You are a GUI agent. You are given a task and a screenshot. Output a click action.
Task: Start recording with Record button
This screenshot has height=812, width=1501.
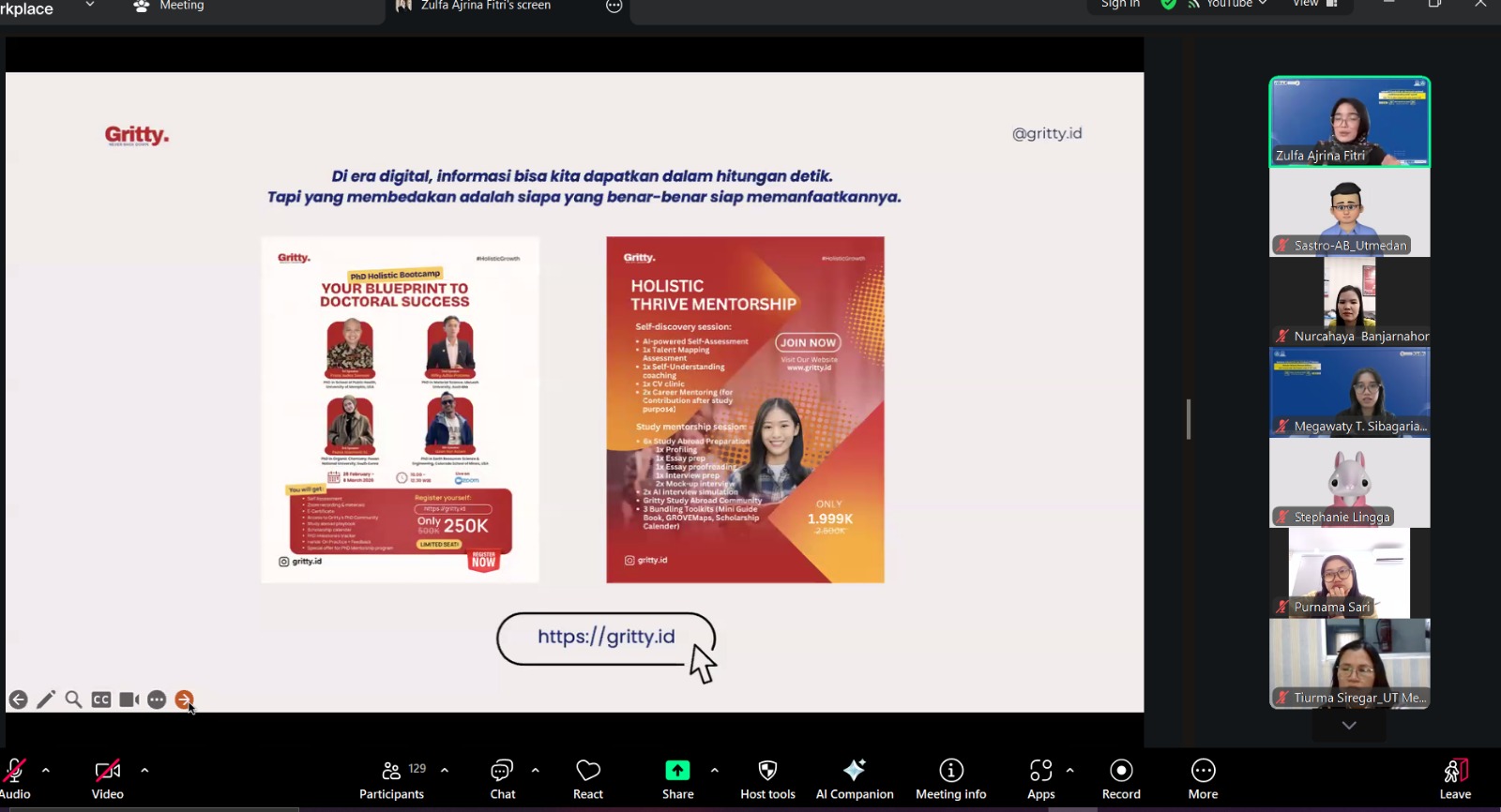point(1121,778)
